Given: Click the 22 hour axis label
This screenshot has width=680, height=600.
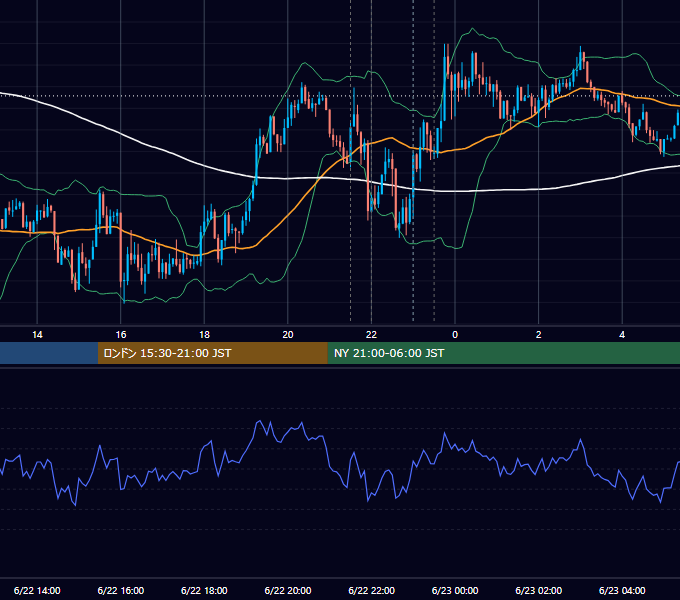Looking at the screenshot, I should (x=371, y=335).
